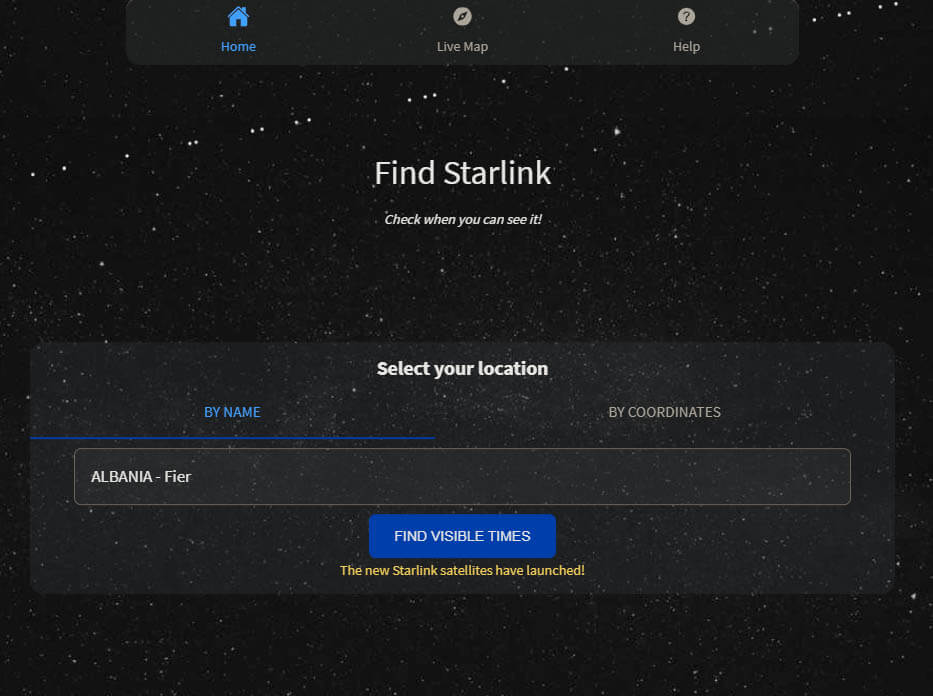Switch to the BY COORDINATES tab
Screen dimensions: 933x696
tap(664, 413)
